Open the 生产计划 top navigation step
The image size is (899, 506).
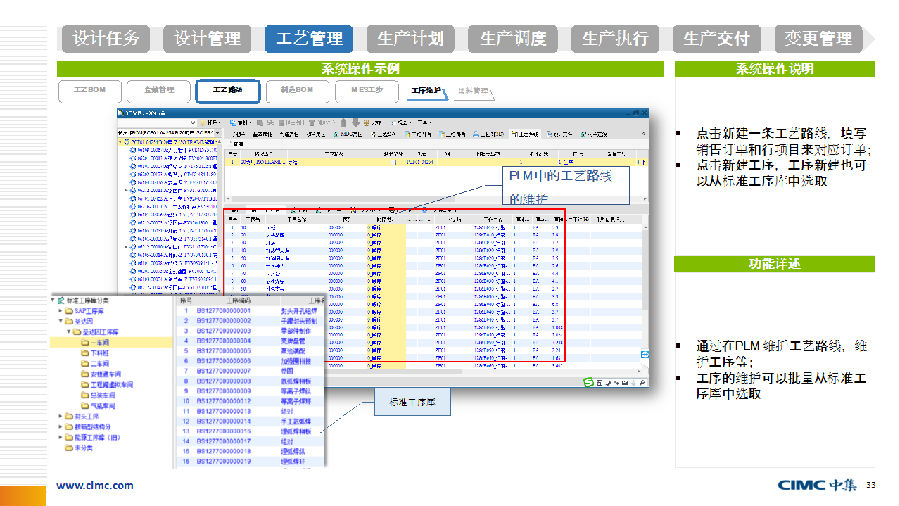(x=411, y=39)
